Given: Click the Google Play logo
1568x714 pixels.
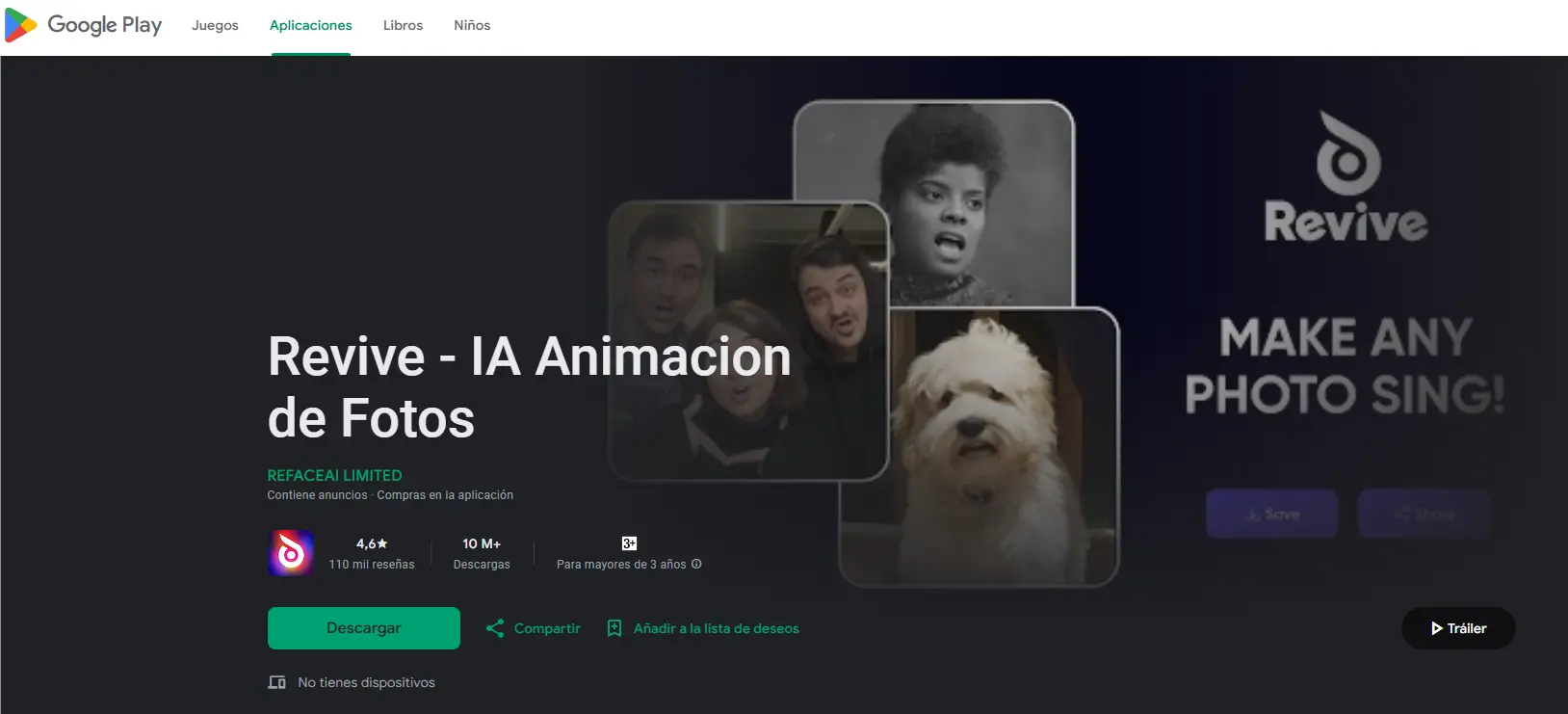Looking at the screenshot, I should pyautogui.click(x=84, y=26).
